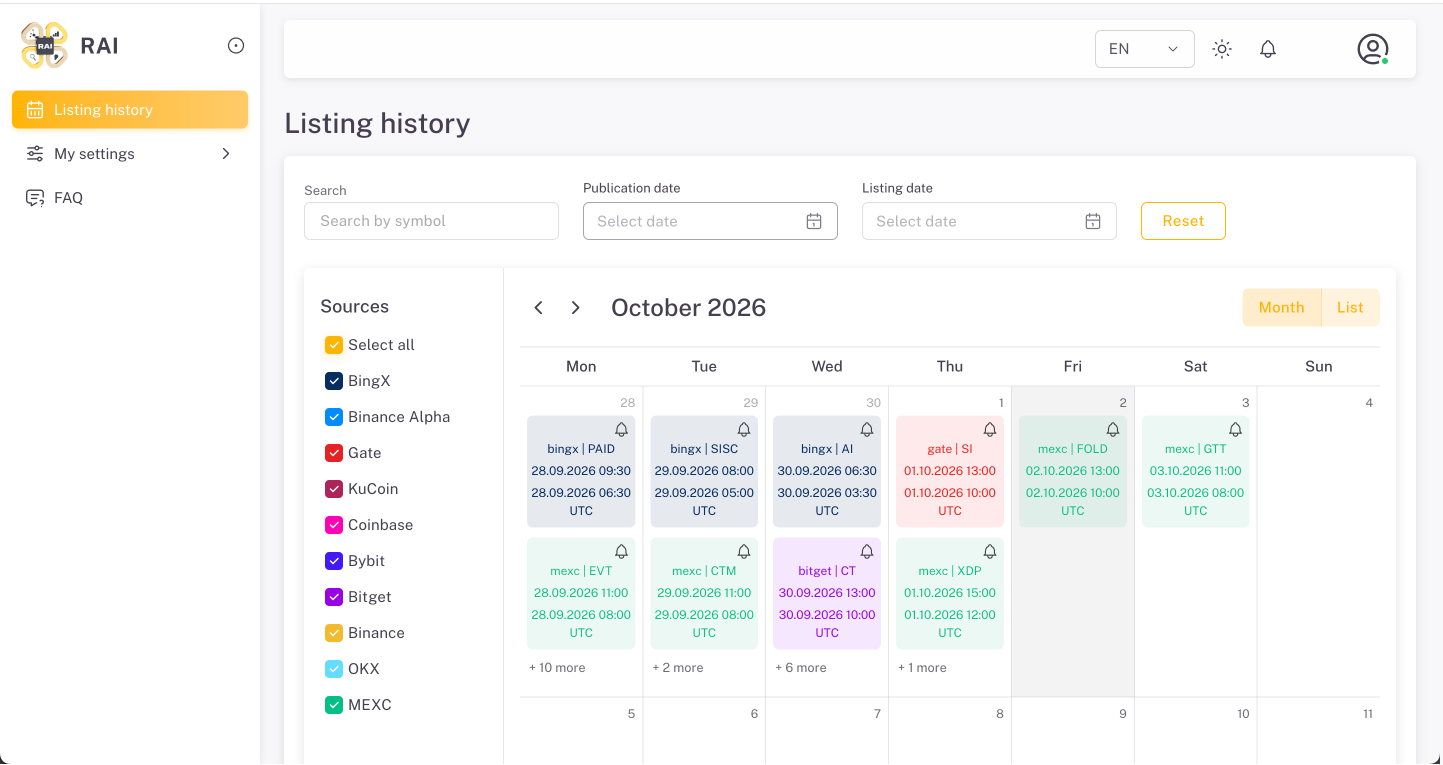
Task: Click the Reset filters button
Action: point(1183,221)
